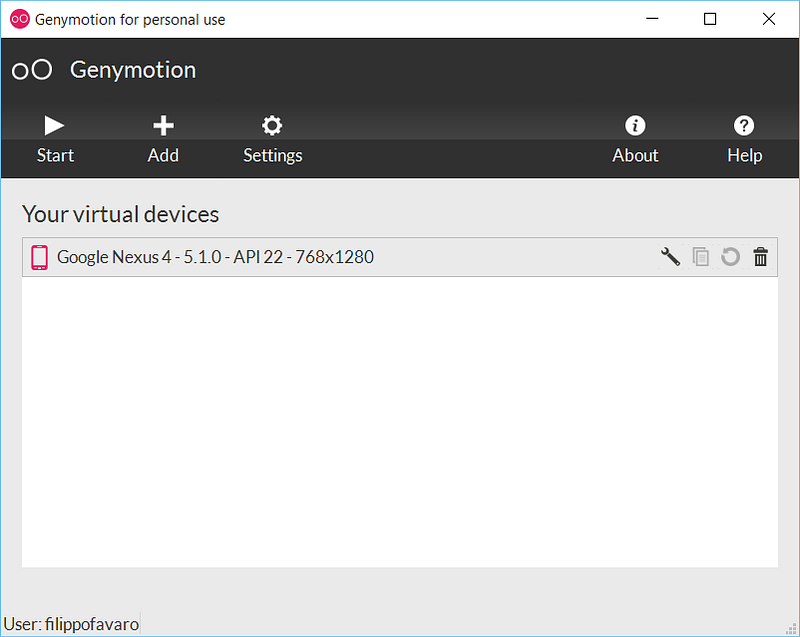The height and width of the screenshot is (637, 800).
Task: Open the Settings gear
Action: pyautogui.click(x=272, y=125)
